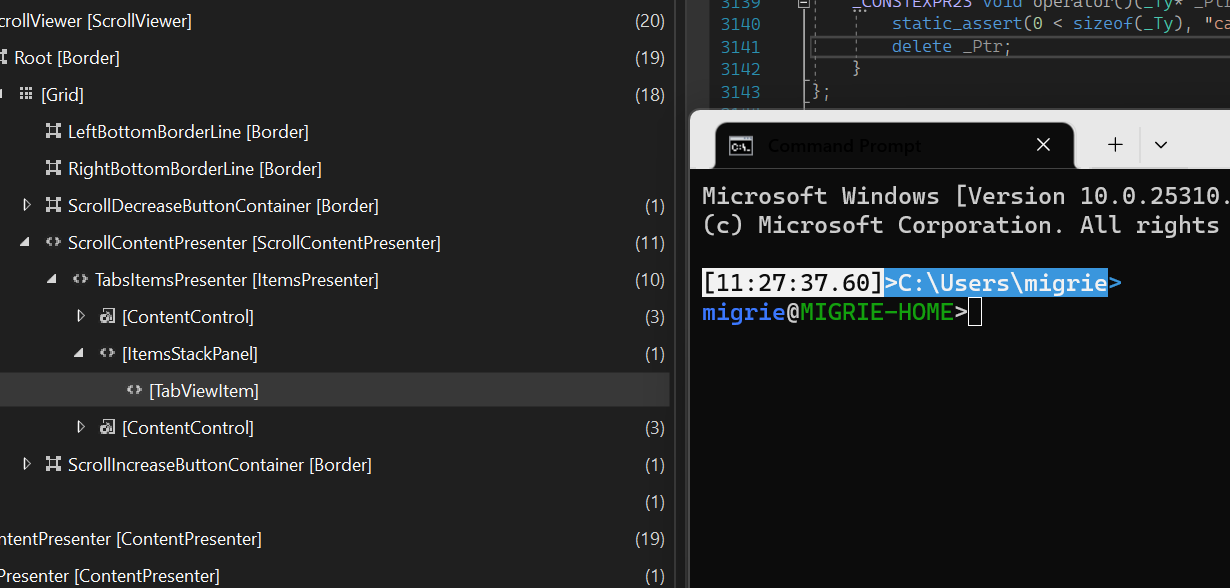The width and height of the screenshot is (1230, 588).
Task: Expand the ContentControl node above ItemsStackPanel
Action: [x=80, y=315]
